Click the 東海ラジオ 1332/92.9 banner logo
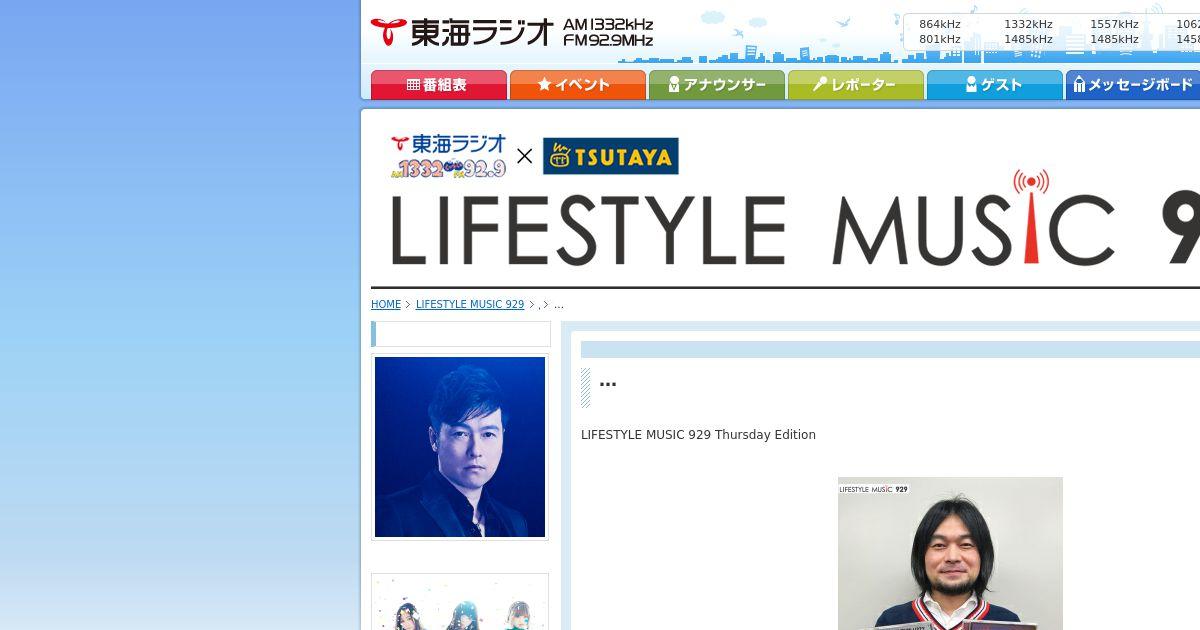The width and height of the screenshot is (1200, 630). (x=448, y=156)
